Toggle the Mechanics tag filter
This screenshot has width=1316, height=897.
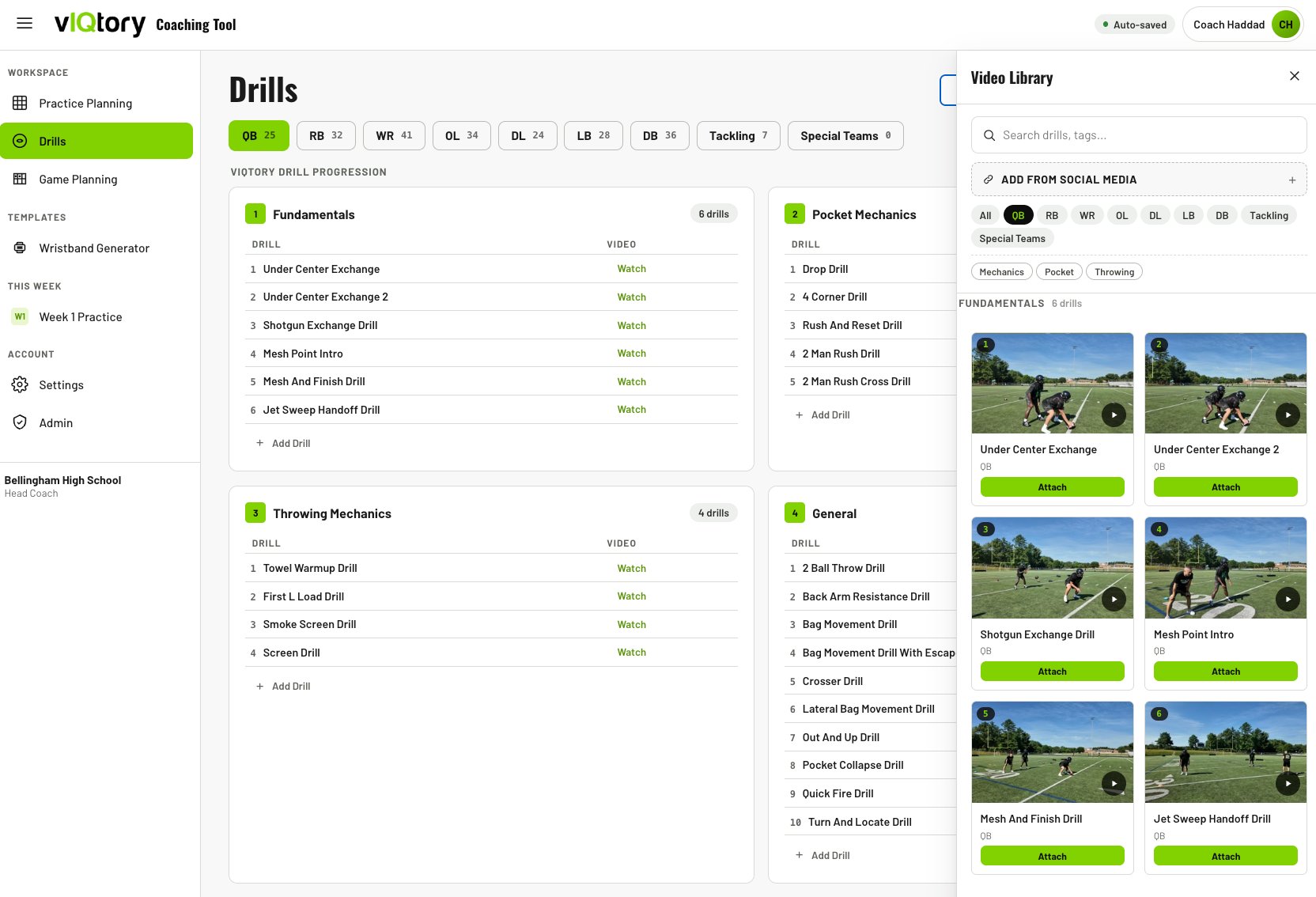pyautogui.click(x=1001, y=272)
